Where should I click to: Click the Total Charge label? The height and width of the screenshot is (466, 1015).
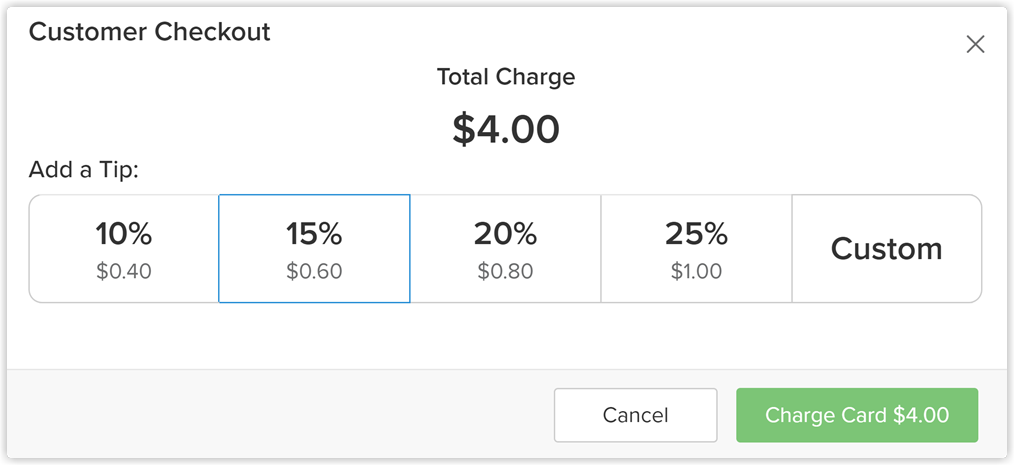coord(506,76)
